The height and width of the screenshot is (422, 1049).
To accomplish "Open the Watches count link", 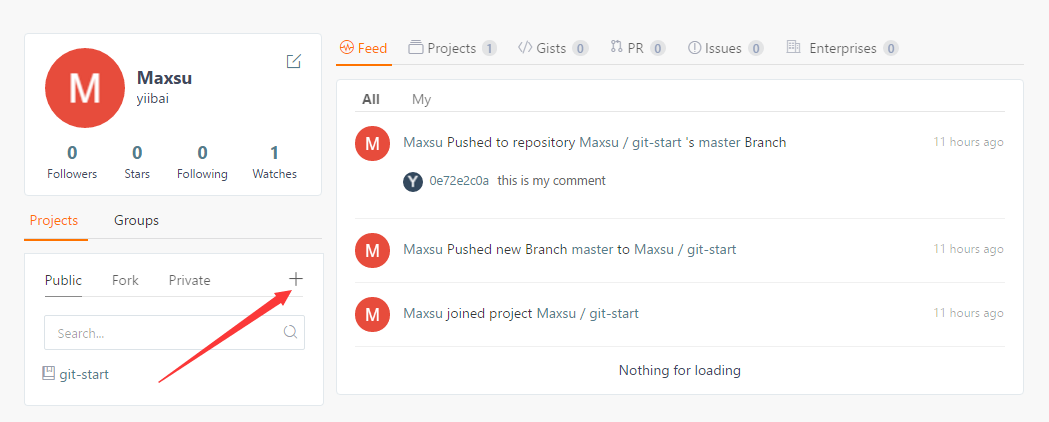I will [274, 162].
